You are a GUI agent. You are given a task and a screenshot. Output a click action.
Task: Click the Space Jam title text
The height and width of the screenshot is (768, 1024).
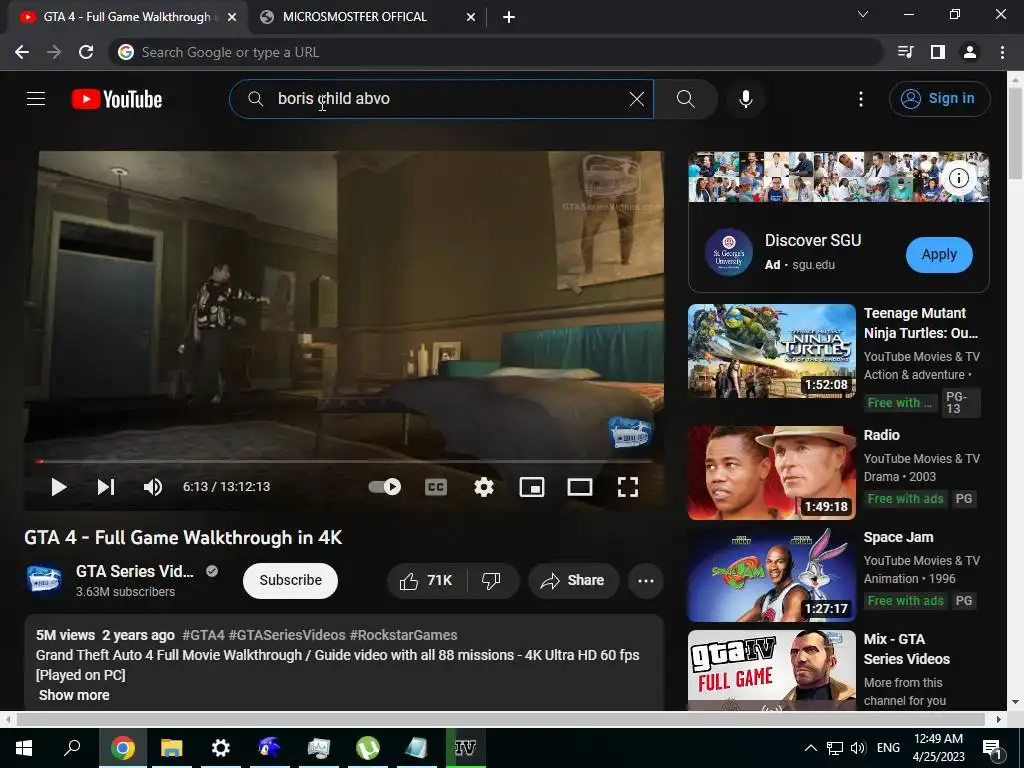pos(898,537)
